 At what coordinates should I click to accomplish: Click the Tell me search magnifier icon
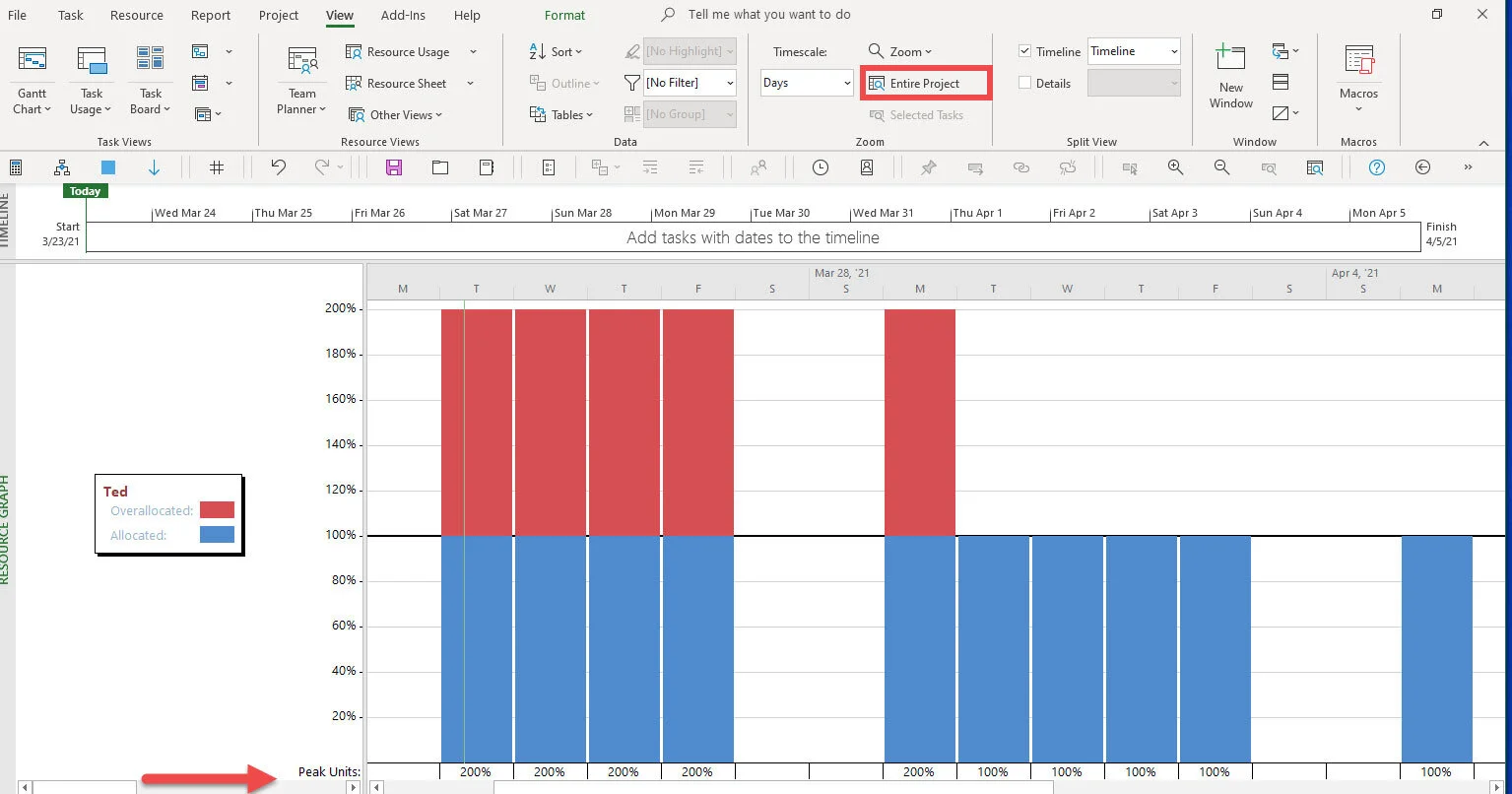(668, 15)
